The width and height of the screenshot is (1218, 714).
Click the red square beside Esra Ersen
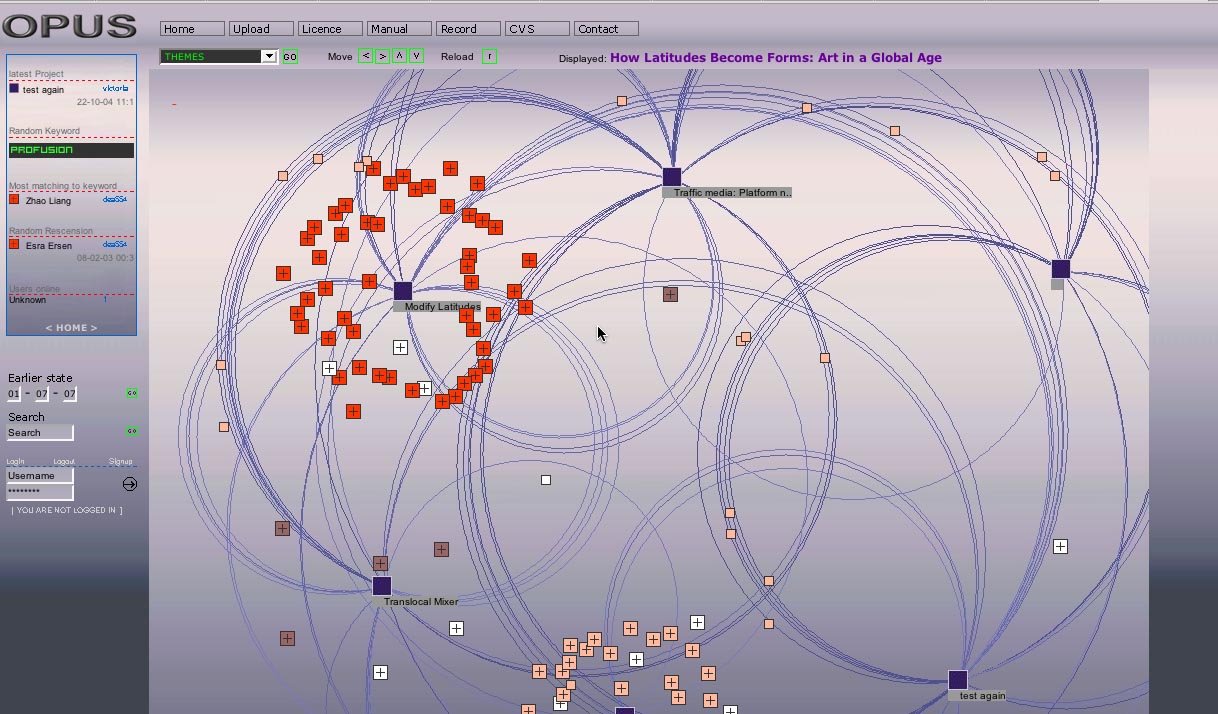14,244
